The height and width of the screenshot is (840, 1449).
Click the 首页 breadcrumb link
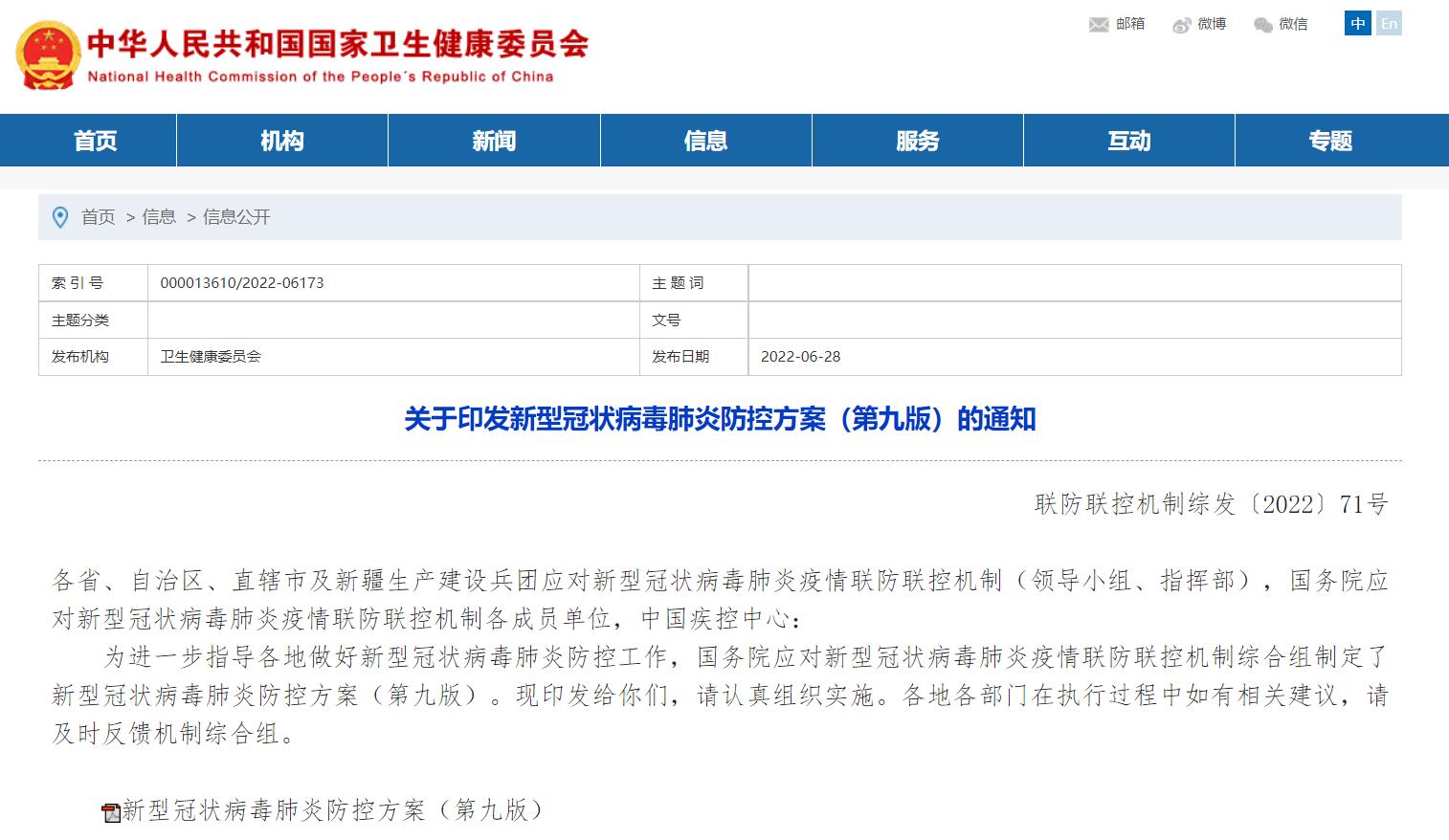click(x=98, y=217)
